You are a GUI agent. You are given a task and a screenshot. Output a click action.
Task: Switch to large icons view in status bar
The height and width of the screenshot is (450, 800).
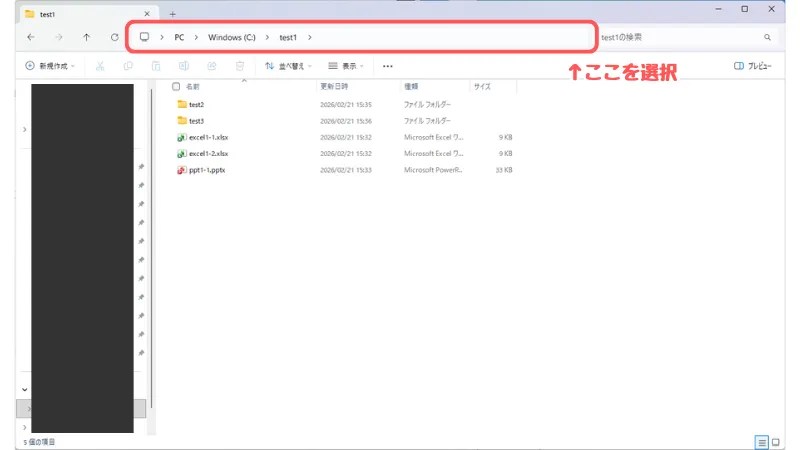coord(776,442)
